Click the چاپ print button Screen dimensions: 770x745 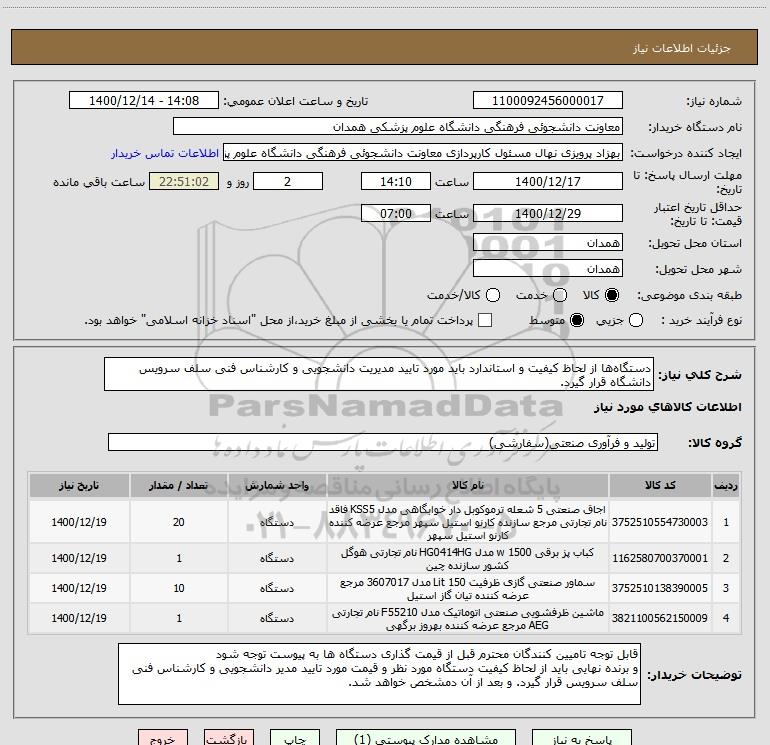coord(295,738)
